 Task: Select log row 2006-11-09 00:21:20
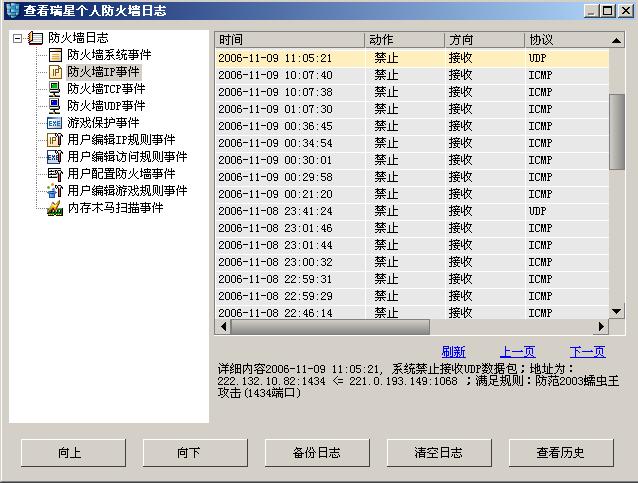point(412,194)
